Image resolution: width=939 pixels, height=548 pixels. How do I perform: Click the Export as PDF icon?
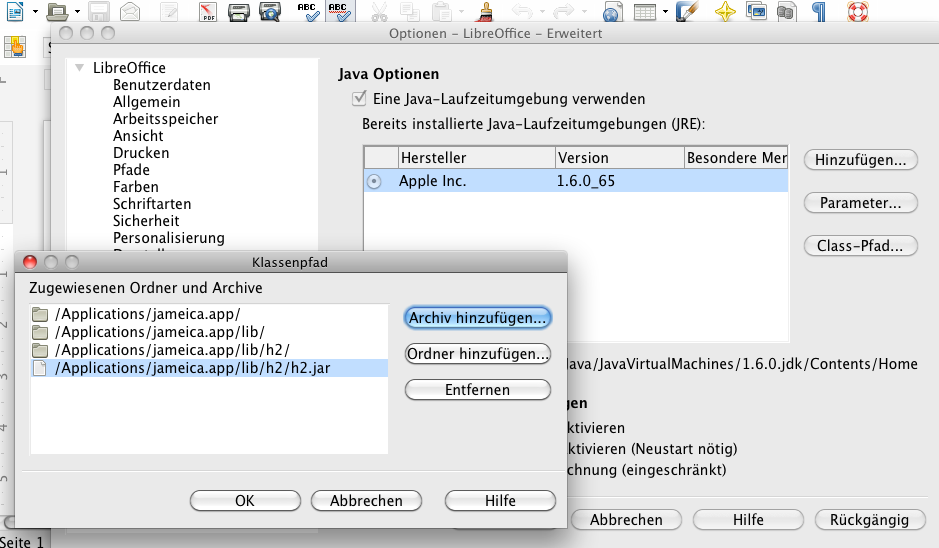[x=208, y=11]
